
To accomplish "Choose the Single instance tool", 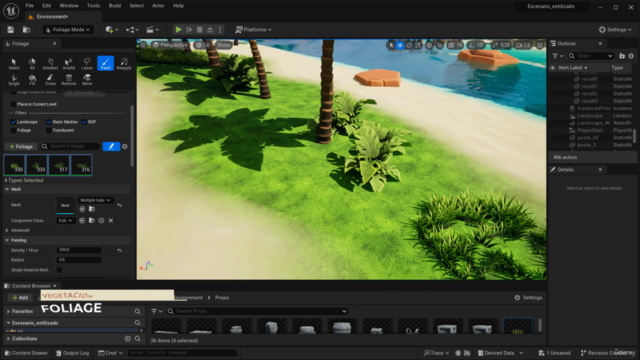I will click(14, 79).
